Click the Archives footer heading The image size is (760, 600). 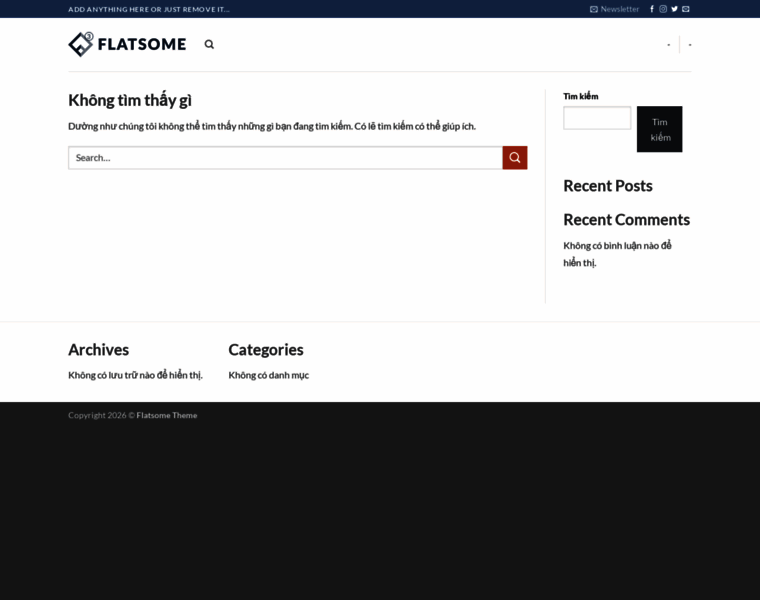click(98, 350)
